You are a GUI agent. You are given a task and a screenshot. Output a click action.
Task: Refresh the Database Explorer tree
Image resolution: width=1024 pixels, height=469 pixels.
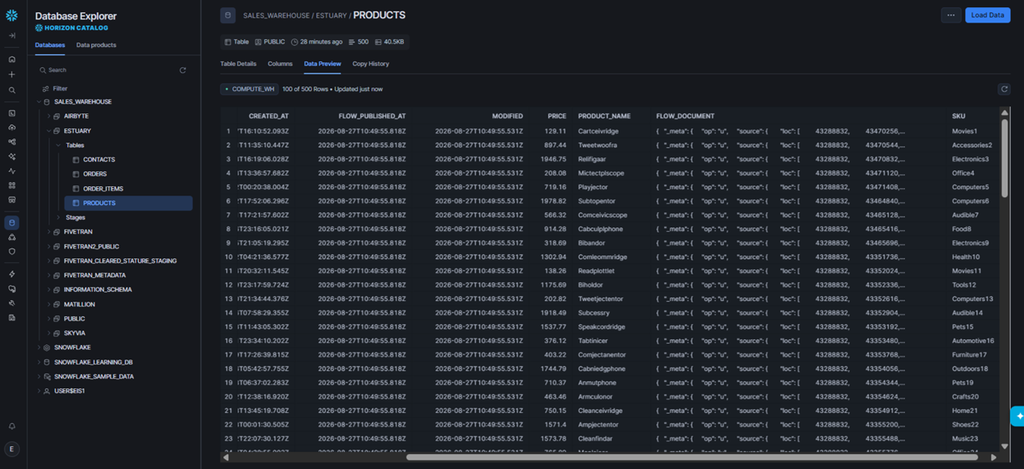click(x=182, y=70)
